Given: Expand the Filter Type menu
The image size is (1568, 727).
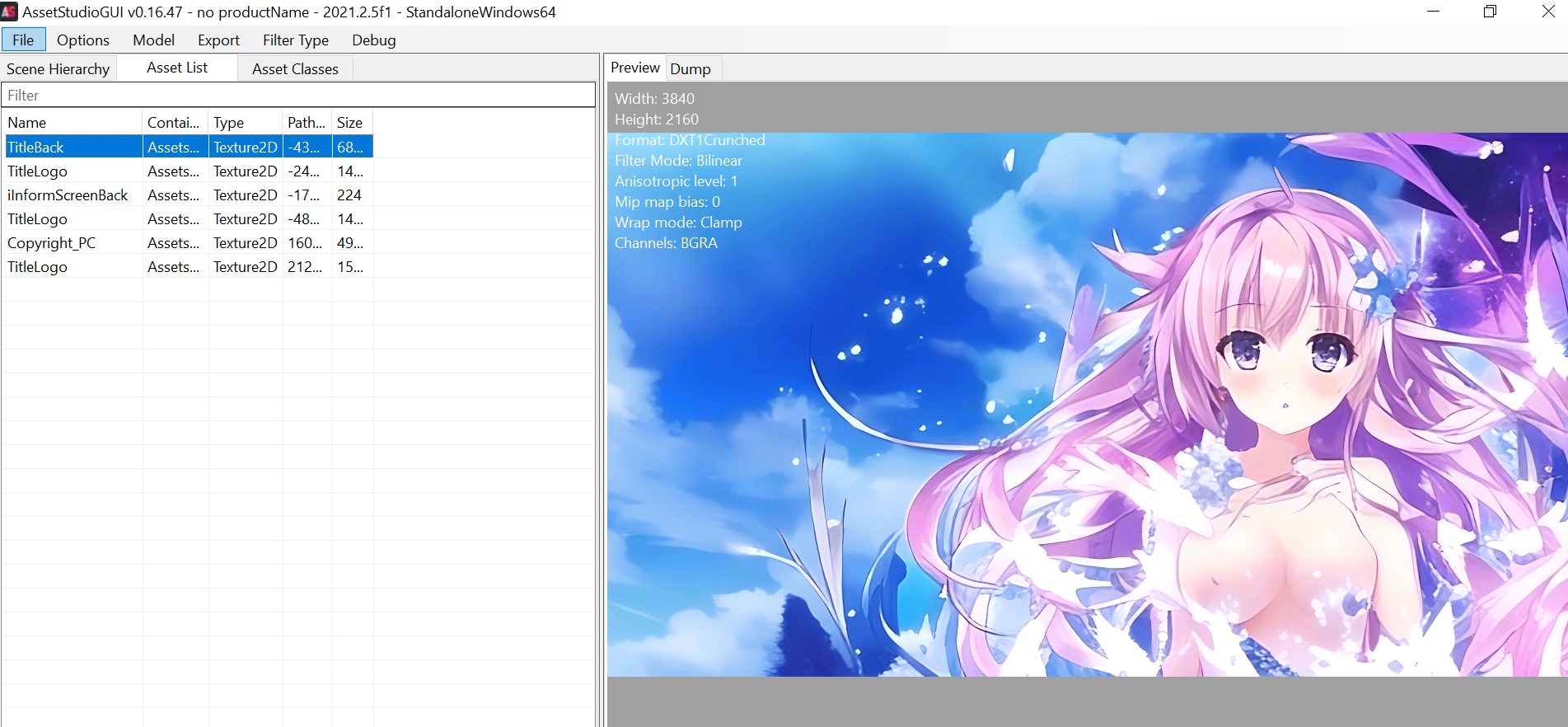Looking at the screenshot, I should point(295,40).
